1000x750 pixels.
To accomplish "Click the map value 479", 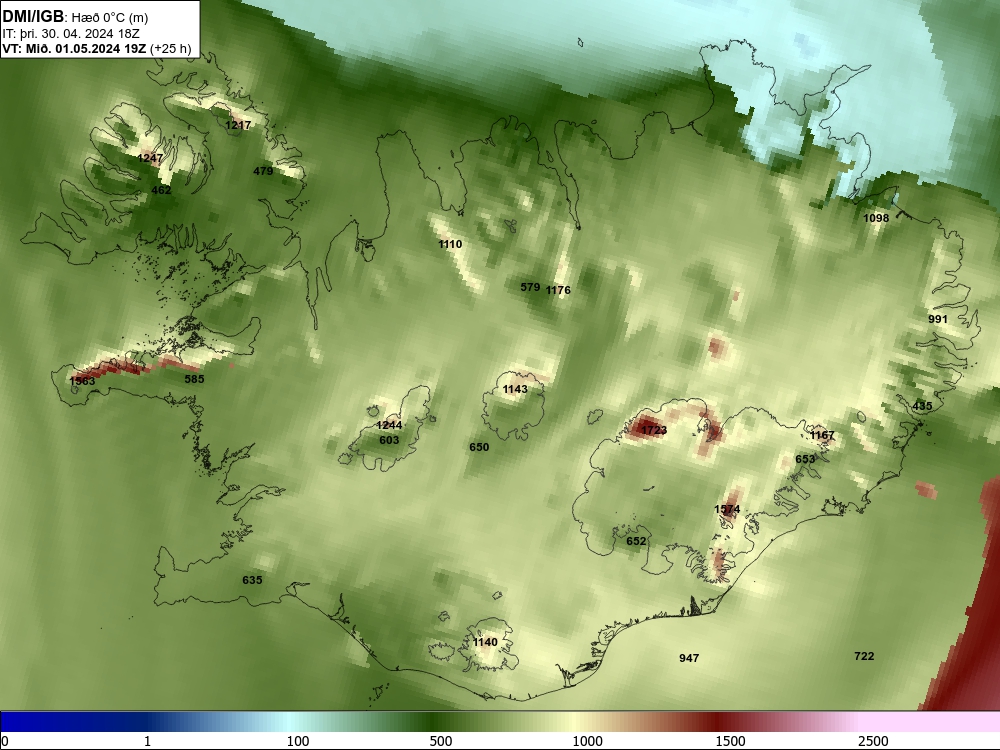I will 263,171.
